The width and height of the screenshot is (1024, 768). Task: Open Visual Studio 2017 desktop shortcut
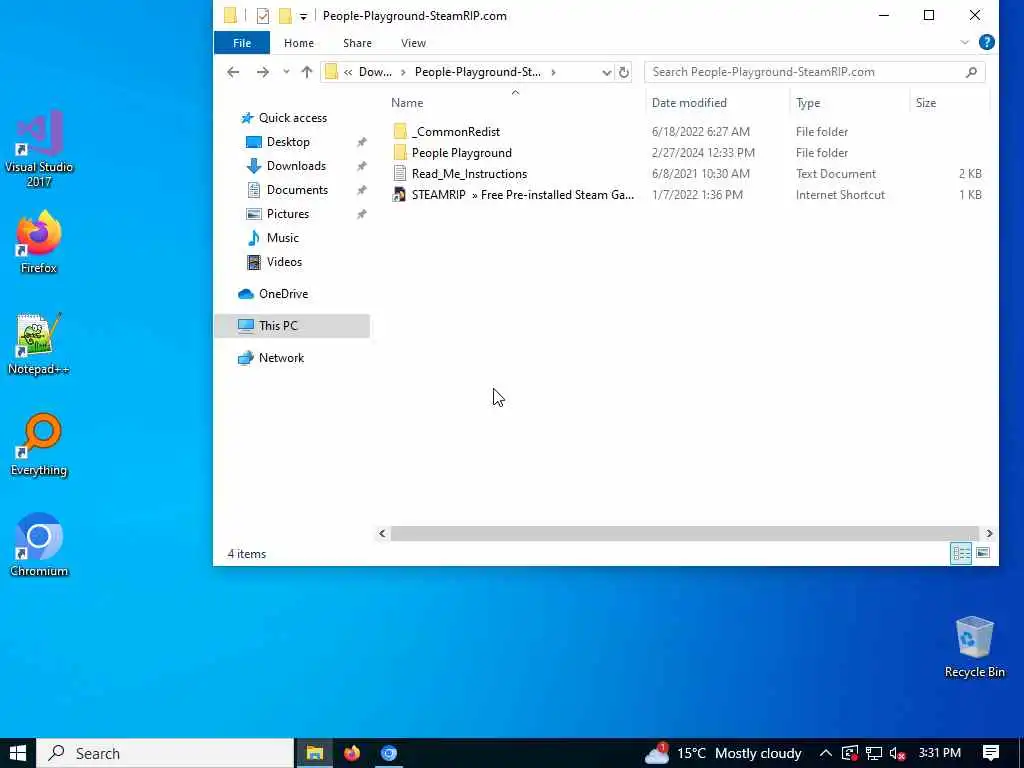pos(39,148)
